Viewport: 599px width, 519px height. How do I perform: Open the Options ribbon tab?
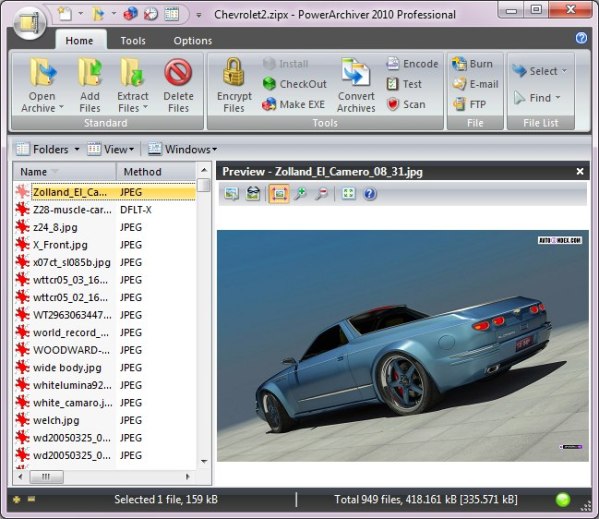pos(193,40)
